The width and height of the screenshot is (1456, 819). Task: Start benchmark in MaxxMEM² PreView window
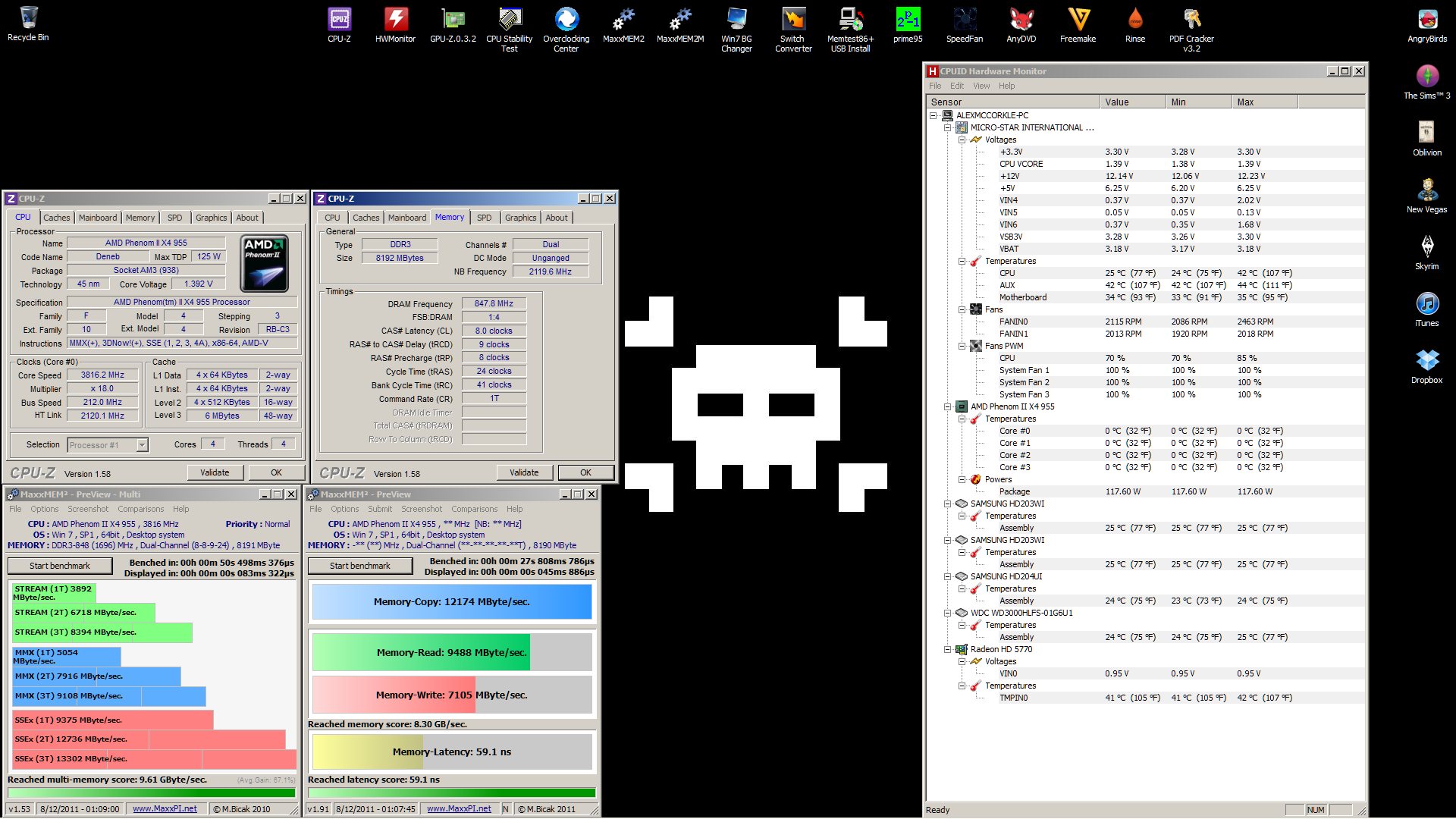tap(360, 566)
